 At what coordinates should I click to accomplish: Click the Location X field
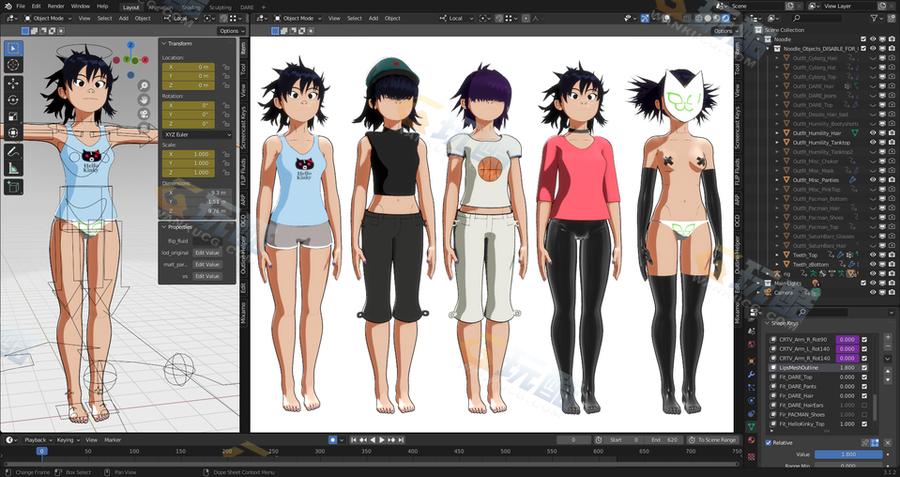188,67
